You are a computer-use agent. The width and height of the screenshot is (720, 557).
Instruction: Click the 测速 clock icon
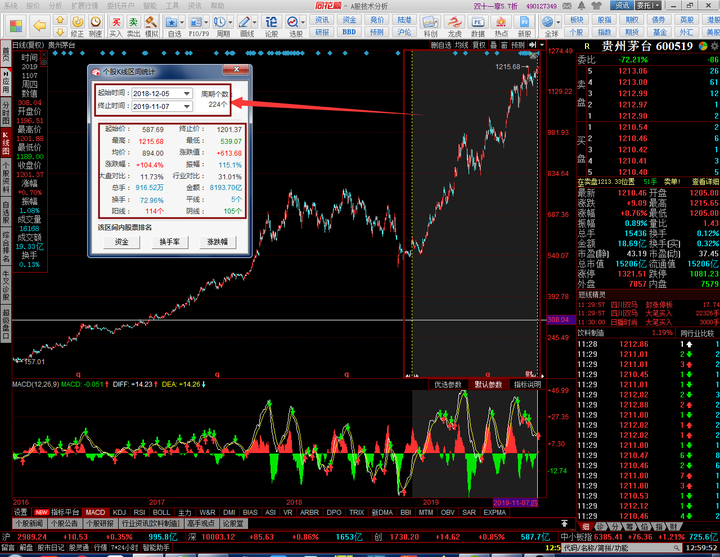coord(95,22)
